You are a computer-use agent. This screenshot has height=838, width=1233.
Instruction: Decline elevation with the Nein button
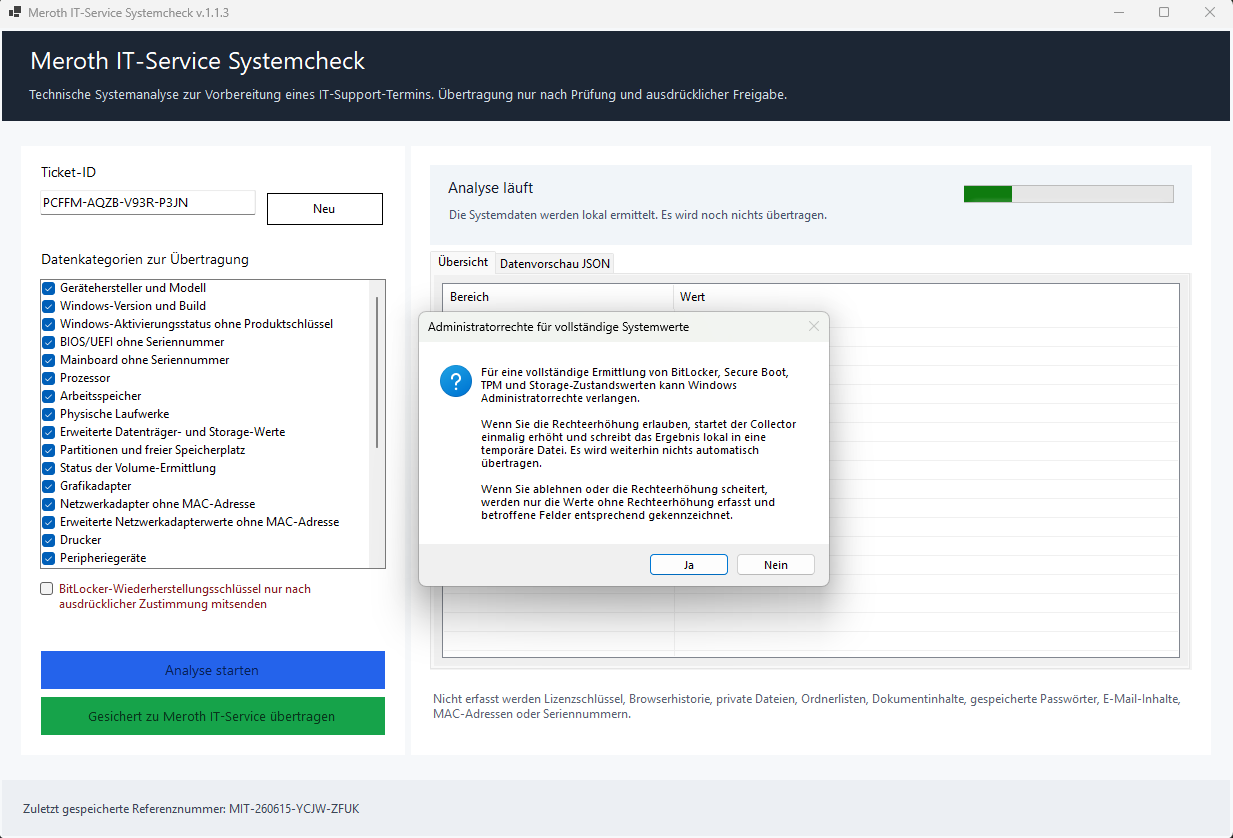coord(776,565)
